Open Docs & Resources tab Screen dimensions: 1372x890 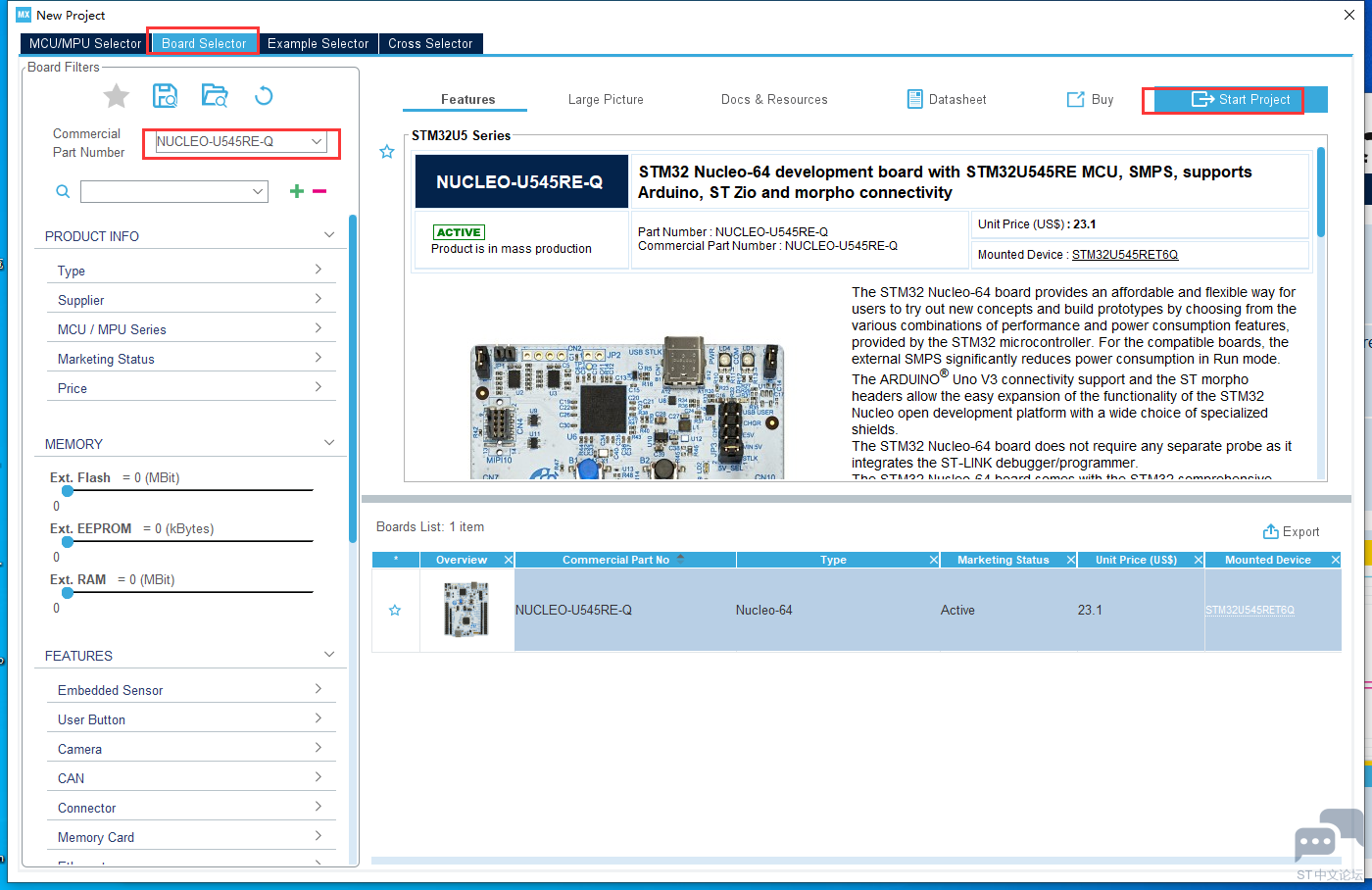pos(774,99)
